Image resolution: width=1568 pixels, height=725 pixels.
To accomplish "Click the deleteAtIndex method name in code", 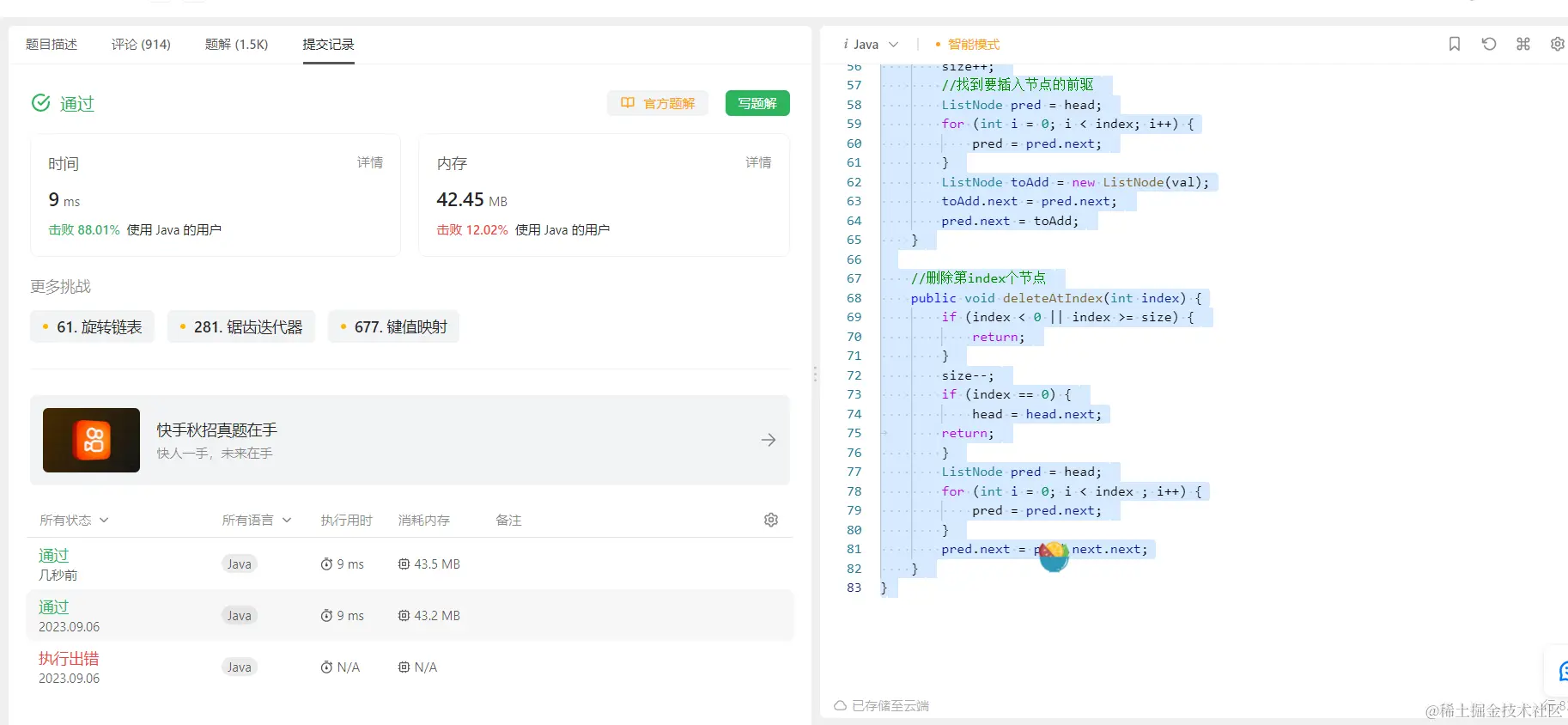I will click(1053, 298).
